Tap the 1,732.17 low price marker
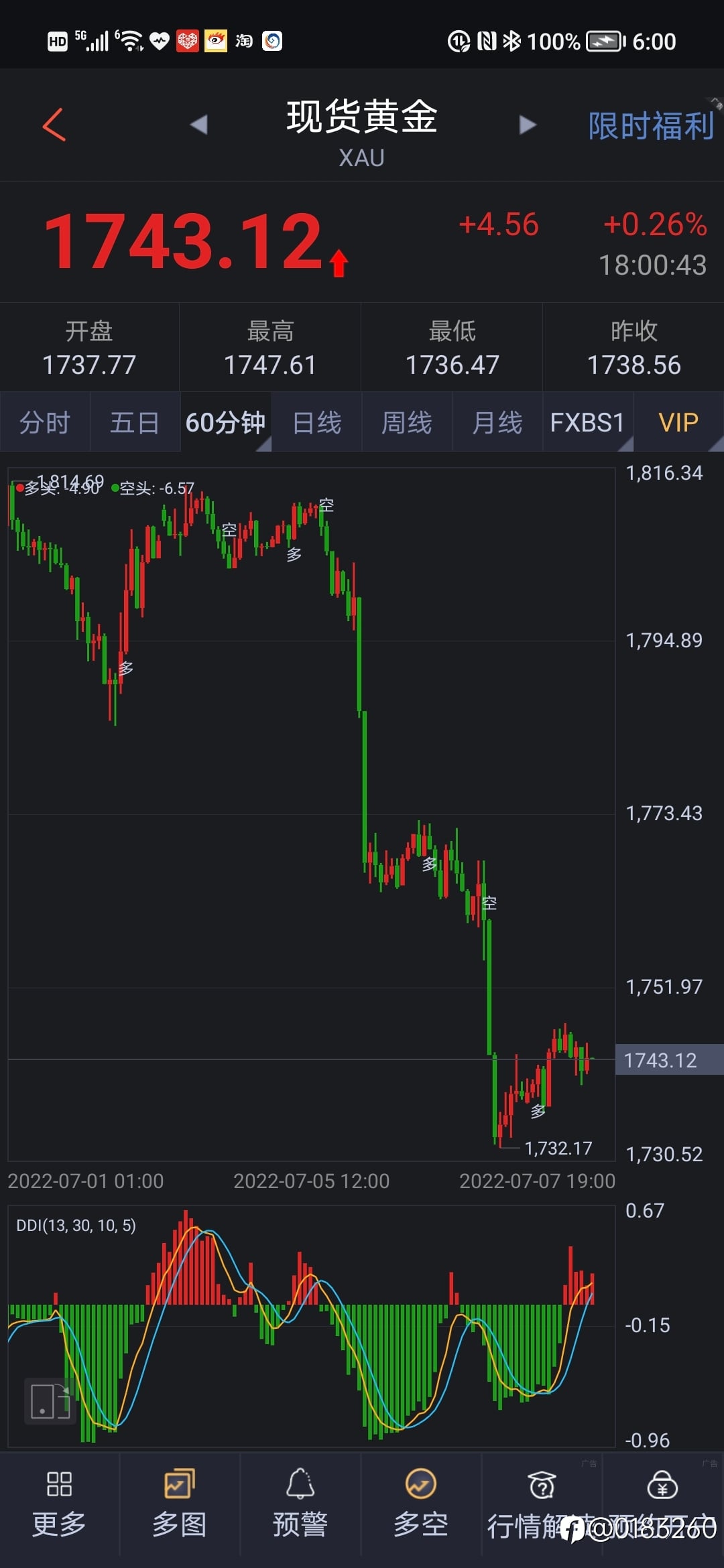Viewport: 724px width, 1568px height. click(558, 1149)
